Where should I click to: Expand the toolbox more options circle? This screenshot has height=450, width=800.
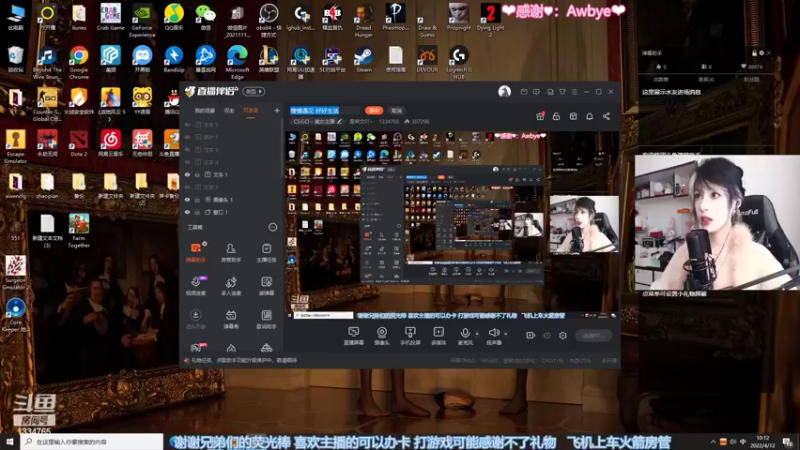(273, 227)
